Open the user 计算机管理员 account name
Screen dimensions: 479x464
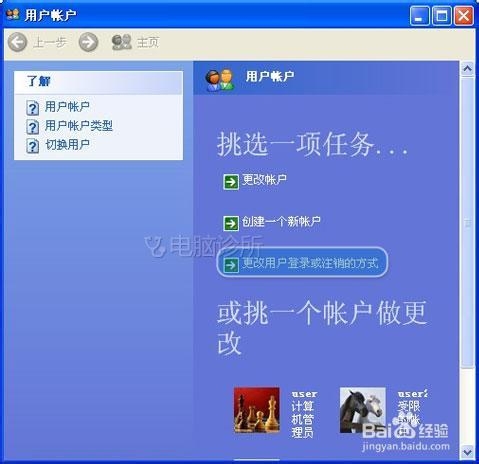pyautogui.click(x=304, y=415)
